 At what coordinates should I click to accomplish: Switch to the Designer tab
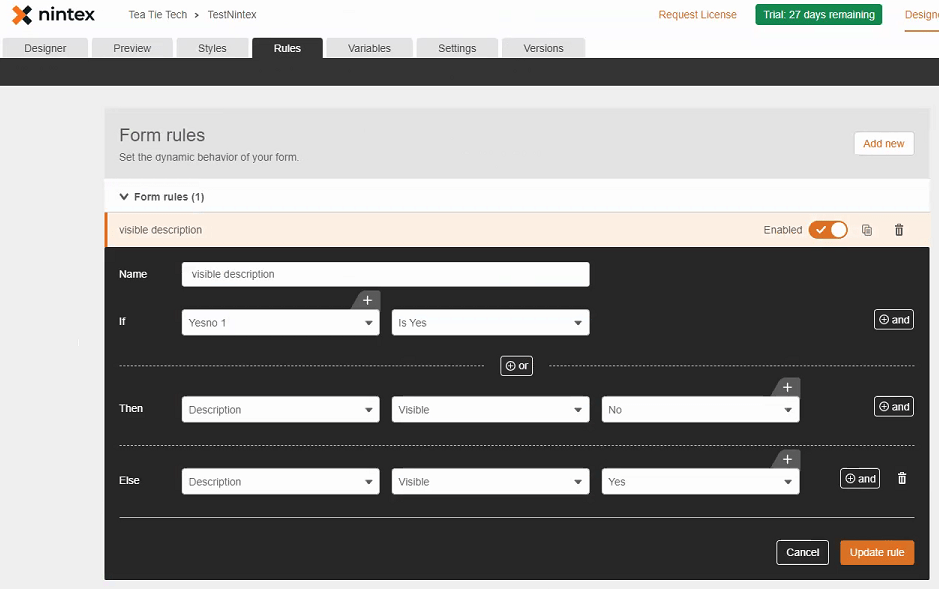click(x=46, y=48)
